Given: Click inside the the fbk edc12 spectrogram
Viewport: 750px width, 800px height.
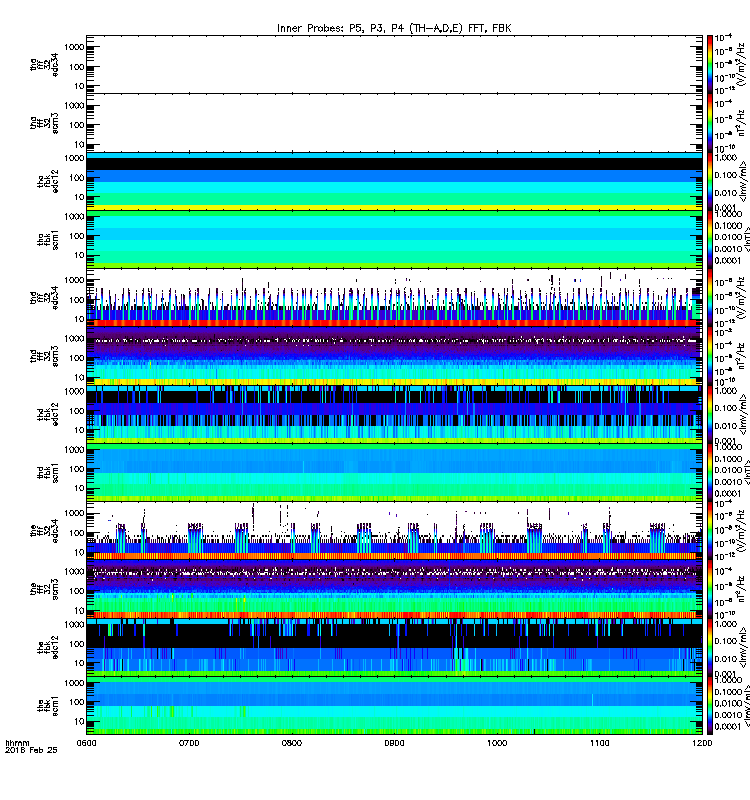Looking at the screenshot, I should pyautogui.click(x=394, y=647).
